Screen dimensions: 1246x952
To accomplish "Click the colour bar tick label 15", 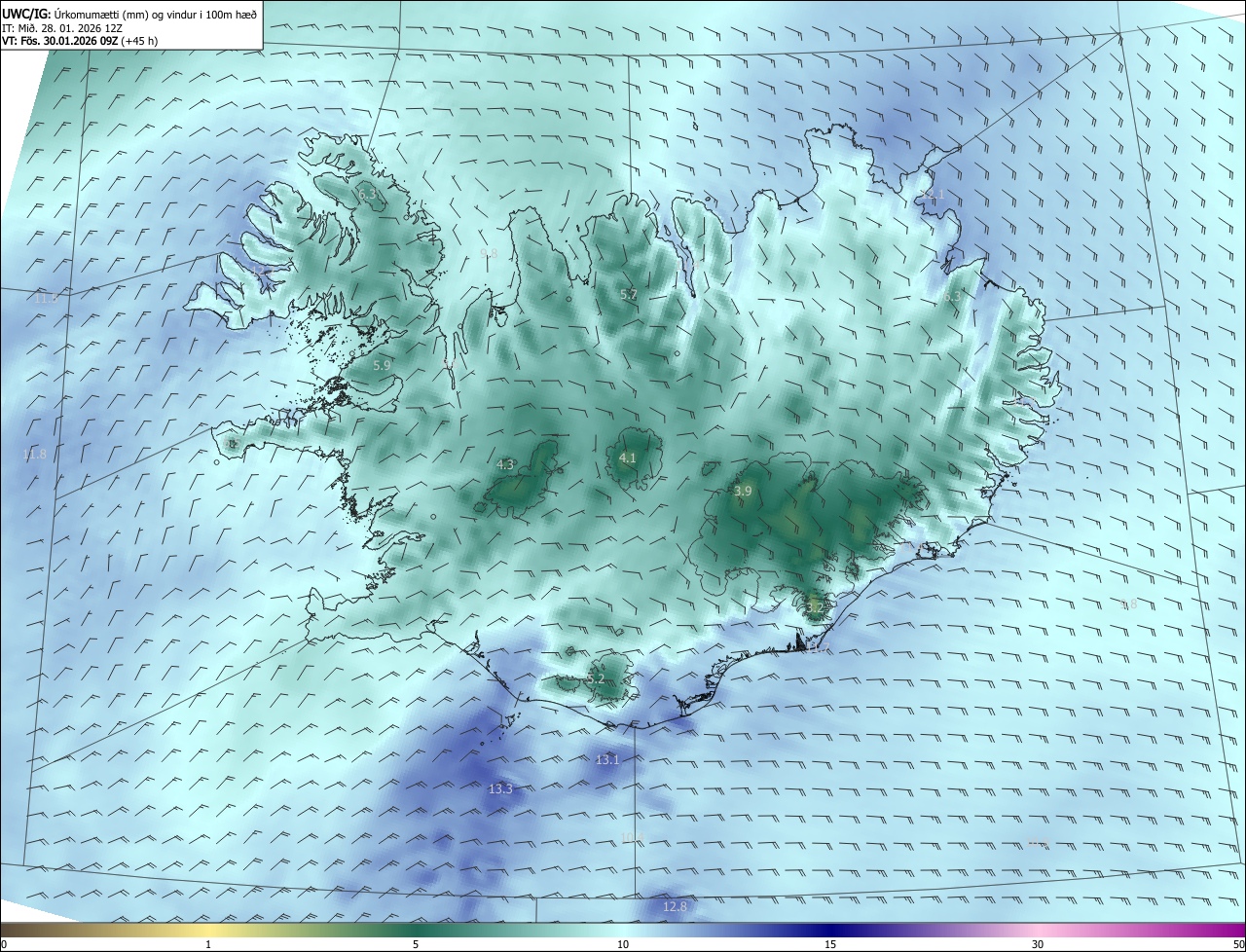I will point(830,944).
